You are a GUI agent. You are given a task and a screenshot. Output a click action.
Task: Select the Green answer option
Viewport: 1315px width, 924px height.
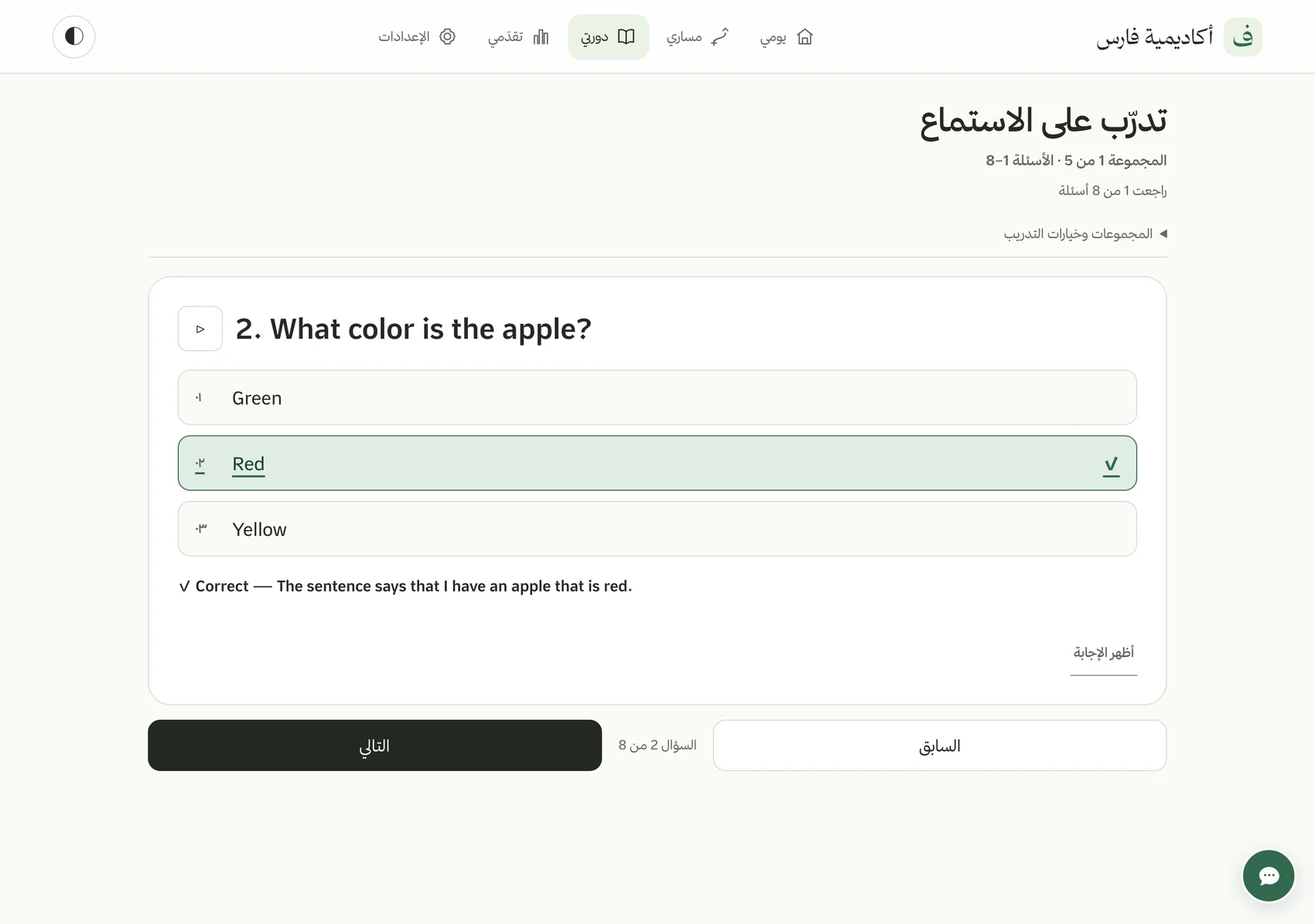pos(657,397)
